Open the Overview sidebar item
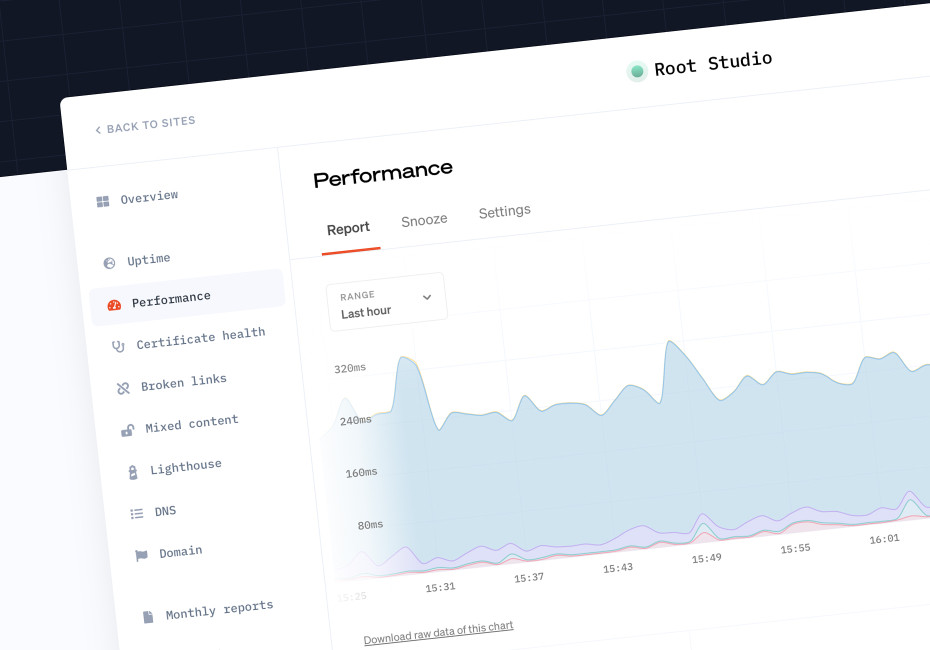Viewport: 930px width, 650px height. [138, 199]
